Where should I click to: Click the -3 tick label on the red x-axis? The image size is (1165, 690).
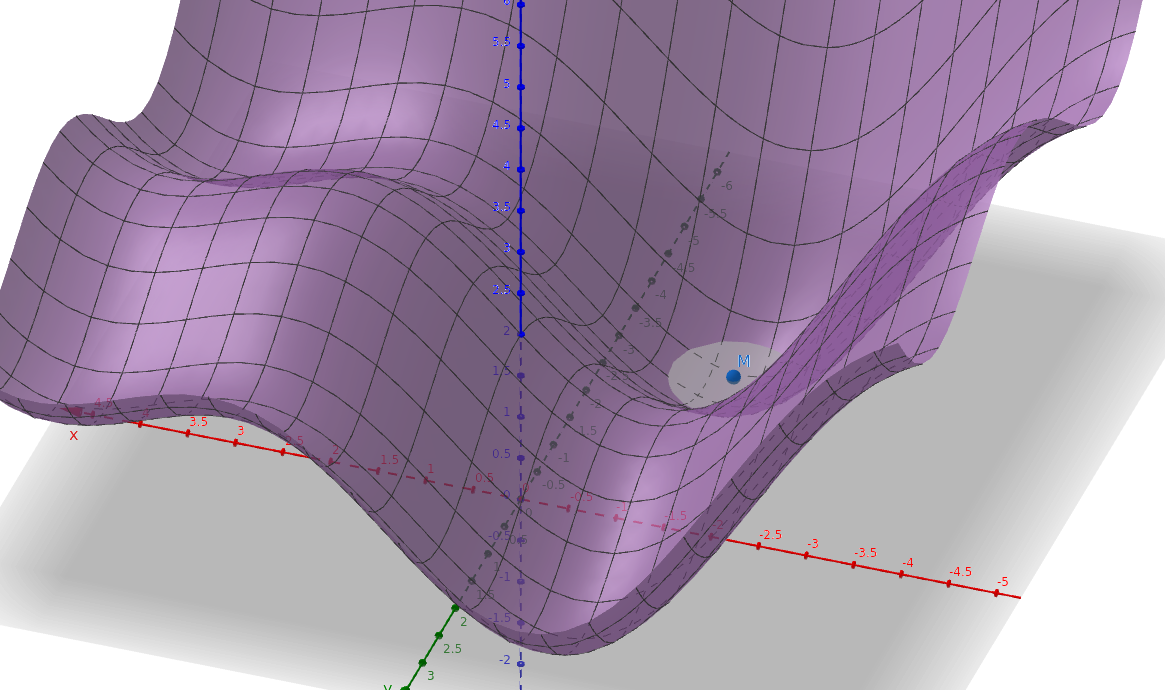(813, 543)
